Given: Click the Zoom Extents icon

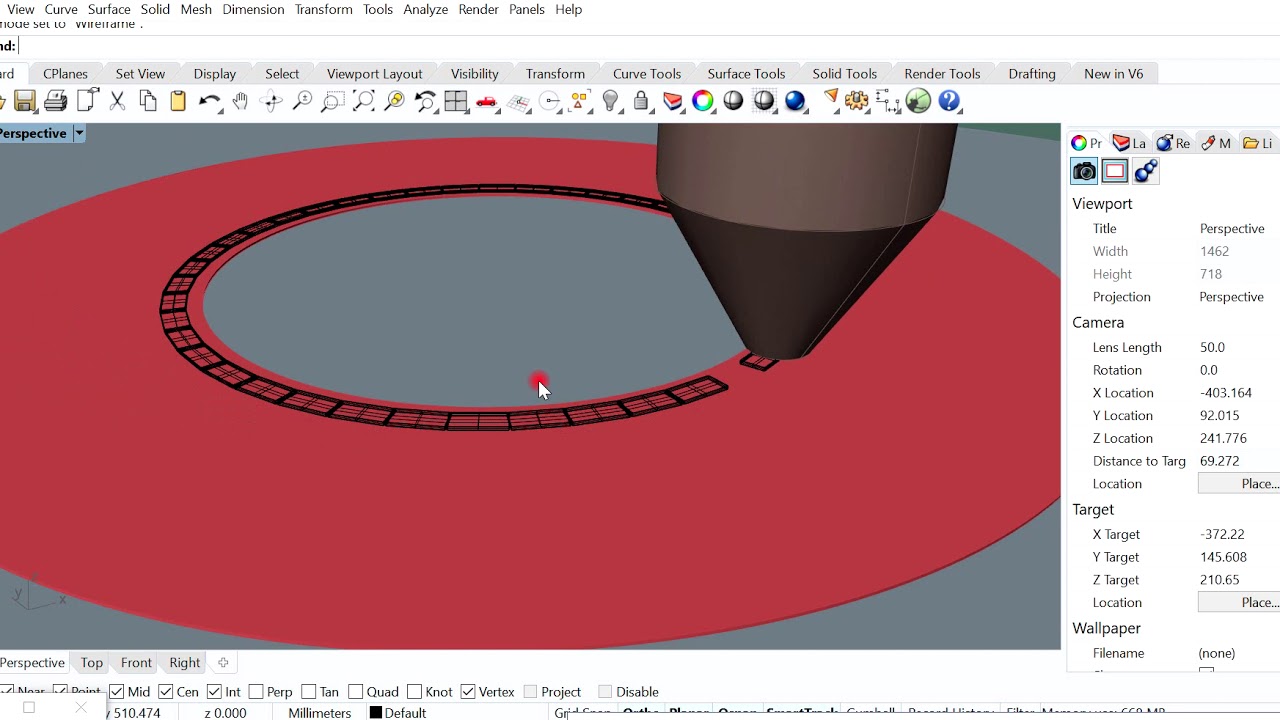Looking at the screenshot, I should click(364, 101).
